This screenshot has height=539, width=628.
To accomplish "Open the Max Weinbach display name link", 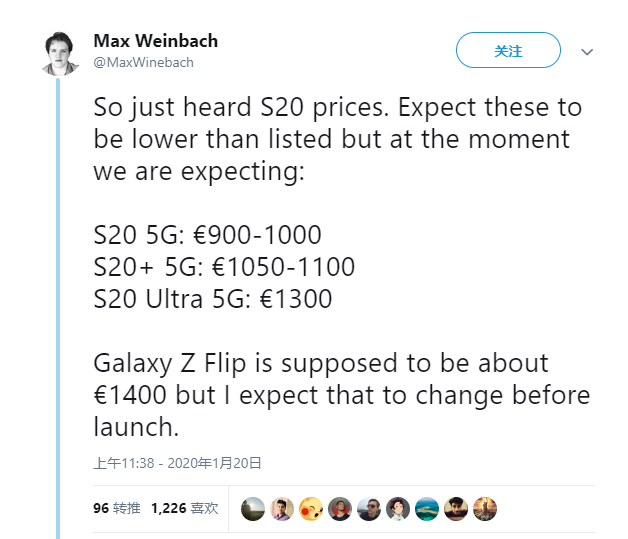I will 155,41.
